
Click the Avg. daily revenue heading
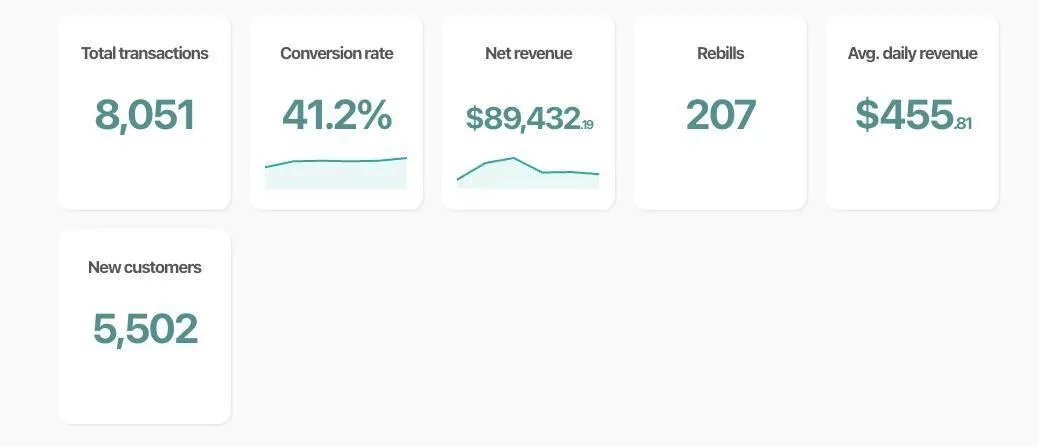[912, 54]
